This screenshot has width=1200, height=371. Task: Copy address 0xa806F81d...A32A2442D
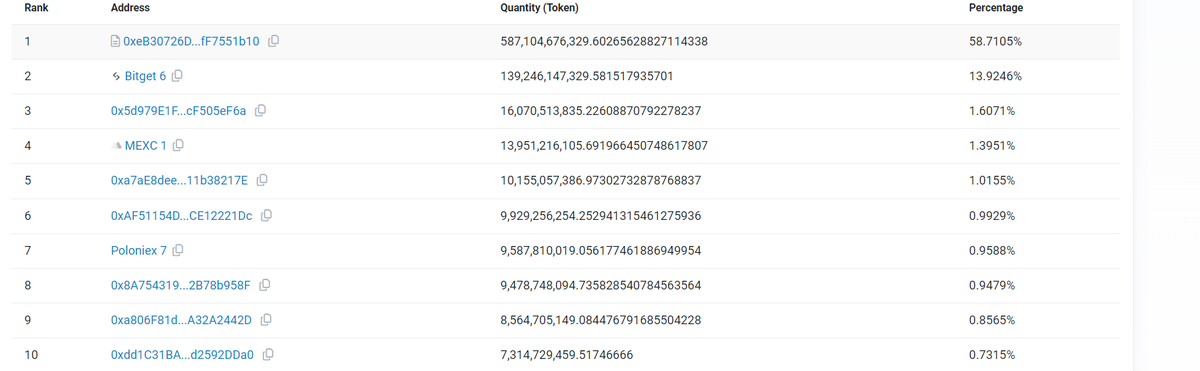pyautogui.click(x=265, y=320)
